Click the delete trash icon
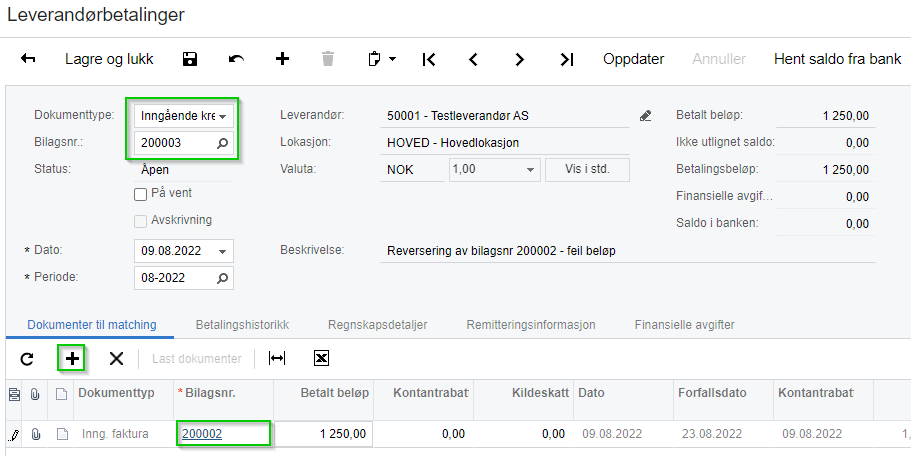Image resolution: width=911 pixels, height=456 pixels. [328, 59]
